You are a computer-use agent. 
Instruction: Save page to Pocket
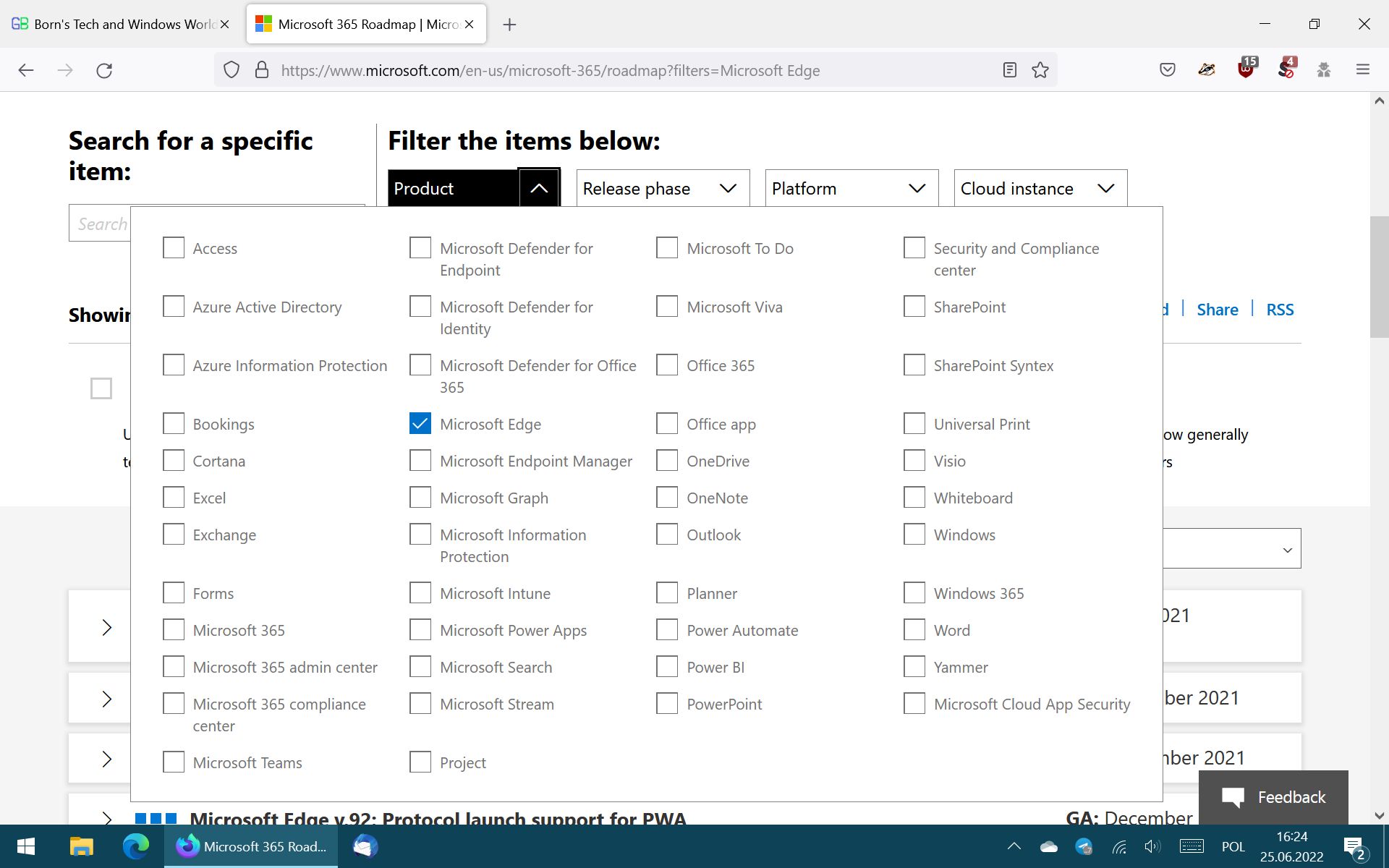pyautogui.click(x=1168, y=70)
